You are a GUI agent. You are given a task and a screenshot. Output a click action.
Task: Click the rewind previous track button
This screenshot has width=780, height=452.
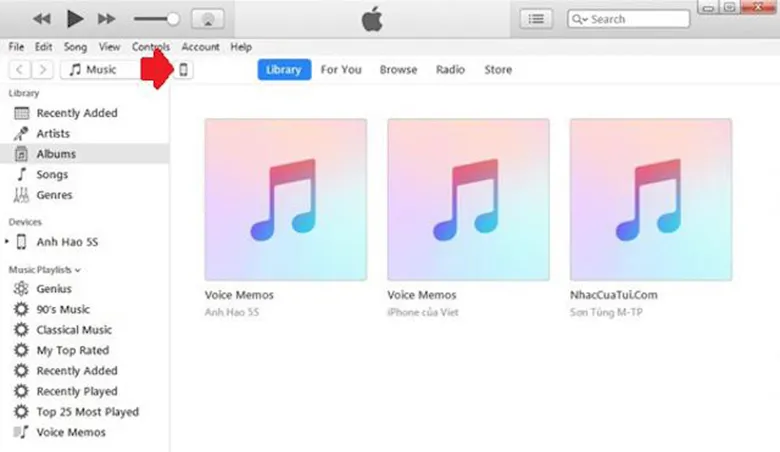coord(42,19)
